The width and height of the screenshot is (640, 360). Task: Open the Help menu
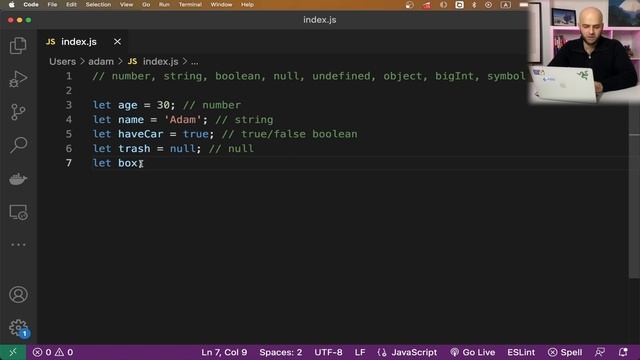click(247, 4)
